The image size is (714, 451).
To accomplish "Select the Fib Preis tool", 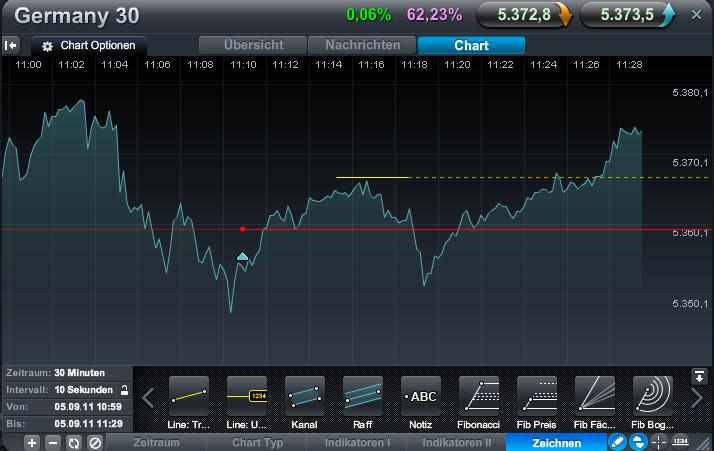I will click(536, 395).
